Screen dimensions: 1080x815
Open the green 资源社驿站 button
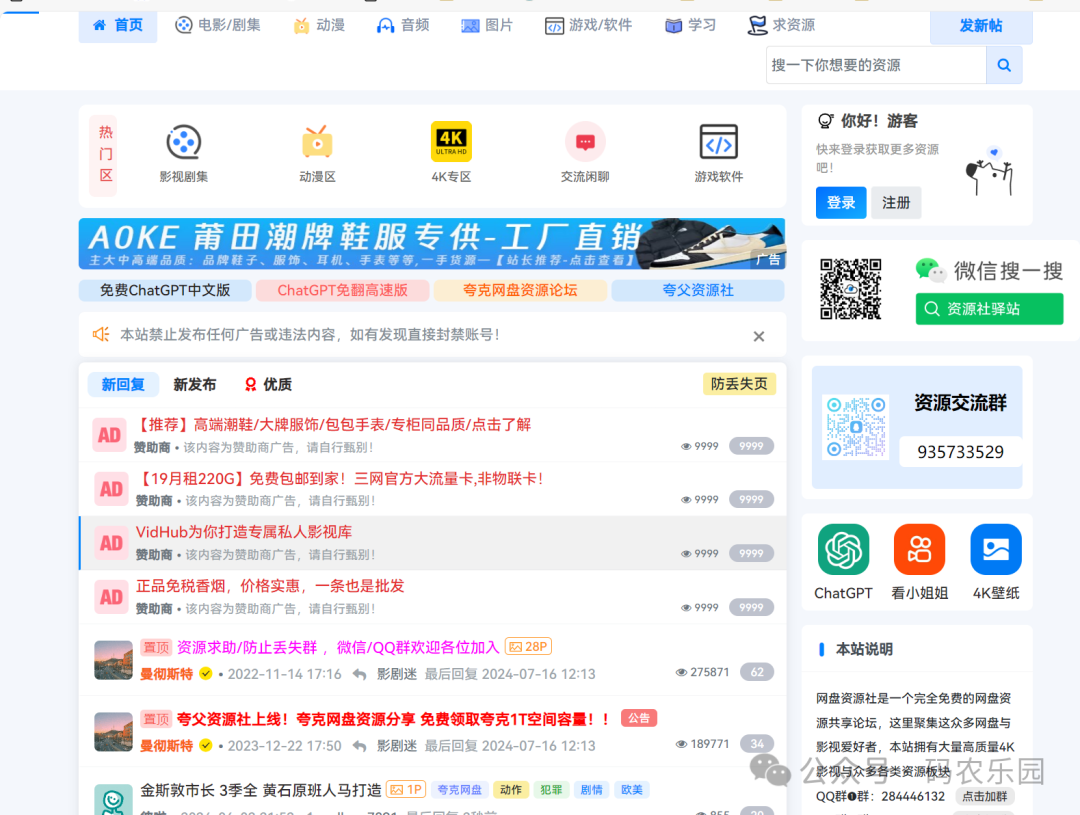989,309
